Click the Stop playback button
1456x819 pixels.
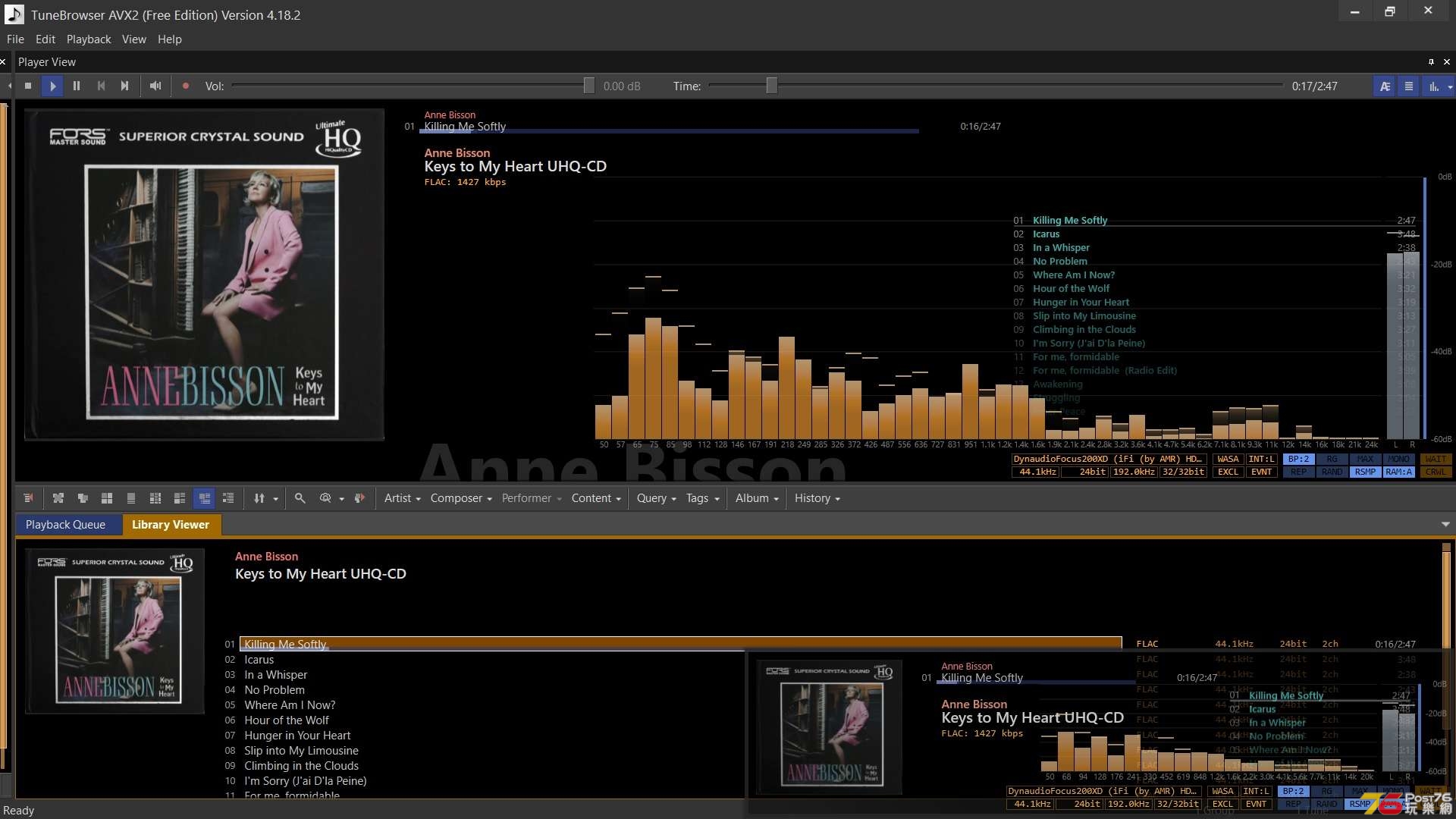pyautogui.click(x=28, y=86)
